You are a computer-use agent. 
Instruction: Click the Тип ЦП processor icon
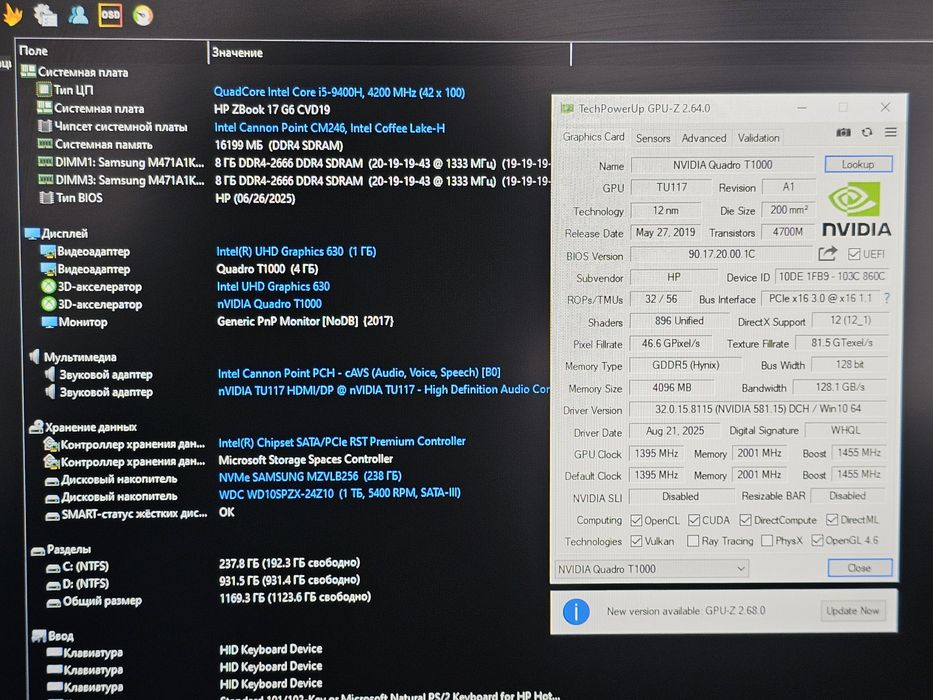click(x=44, y=90)
